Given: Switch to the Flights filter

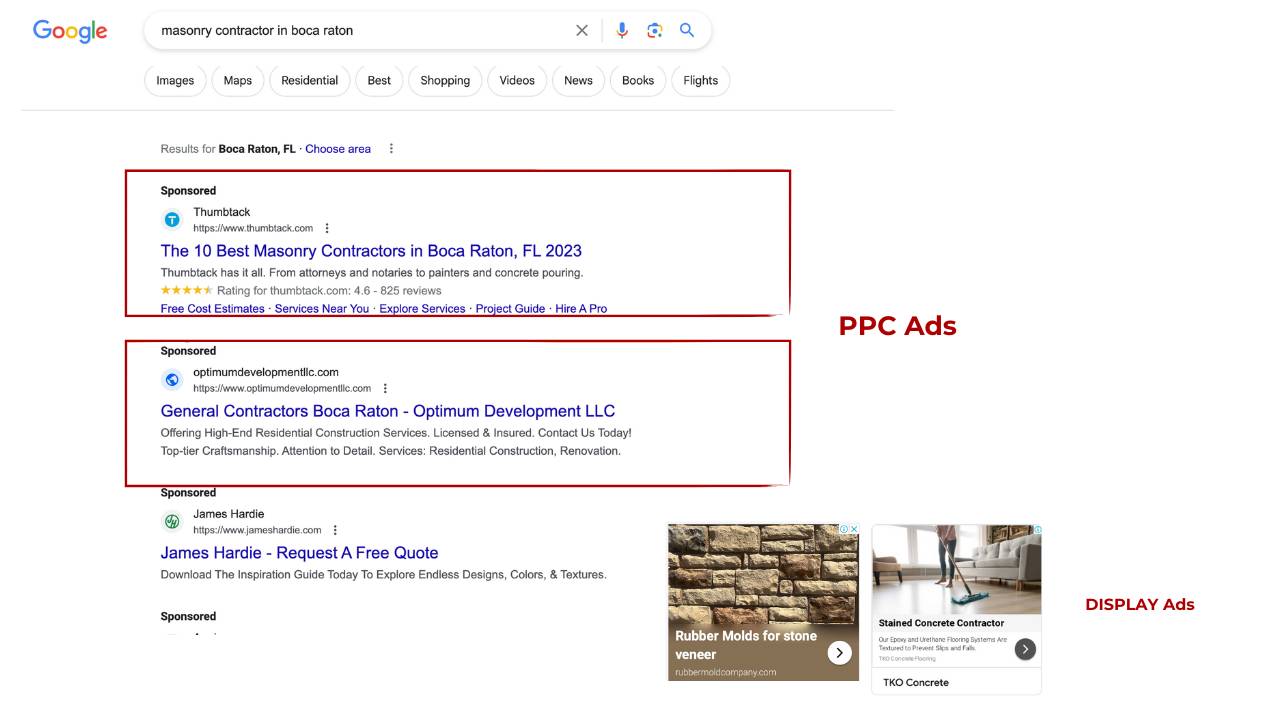Looking at the screenshot, I should (701, 81).
